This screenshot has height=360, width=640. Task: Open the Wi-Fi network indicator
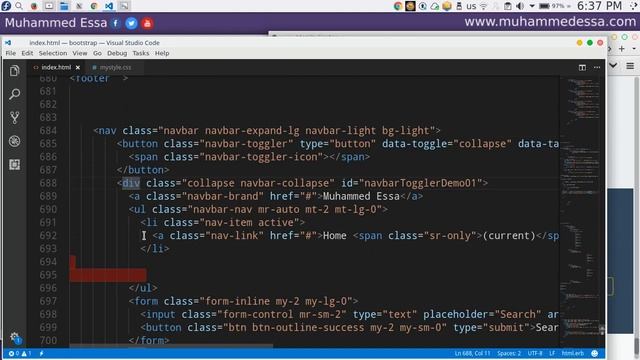[484, 6]
